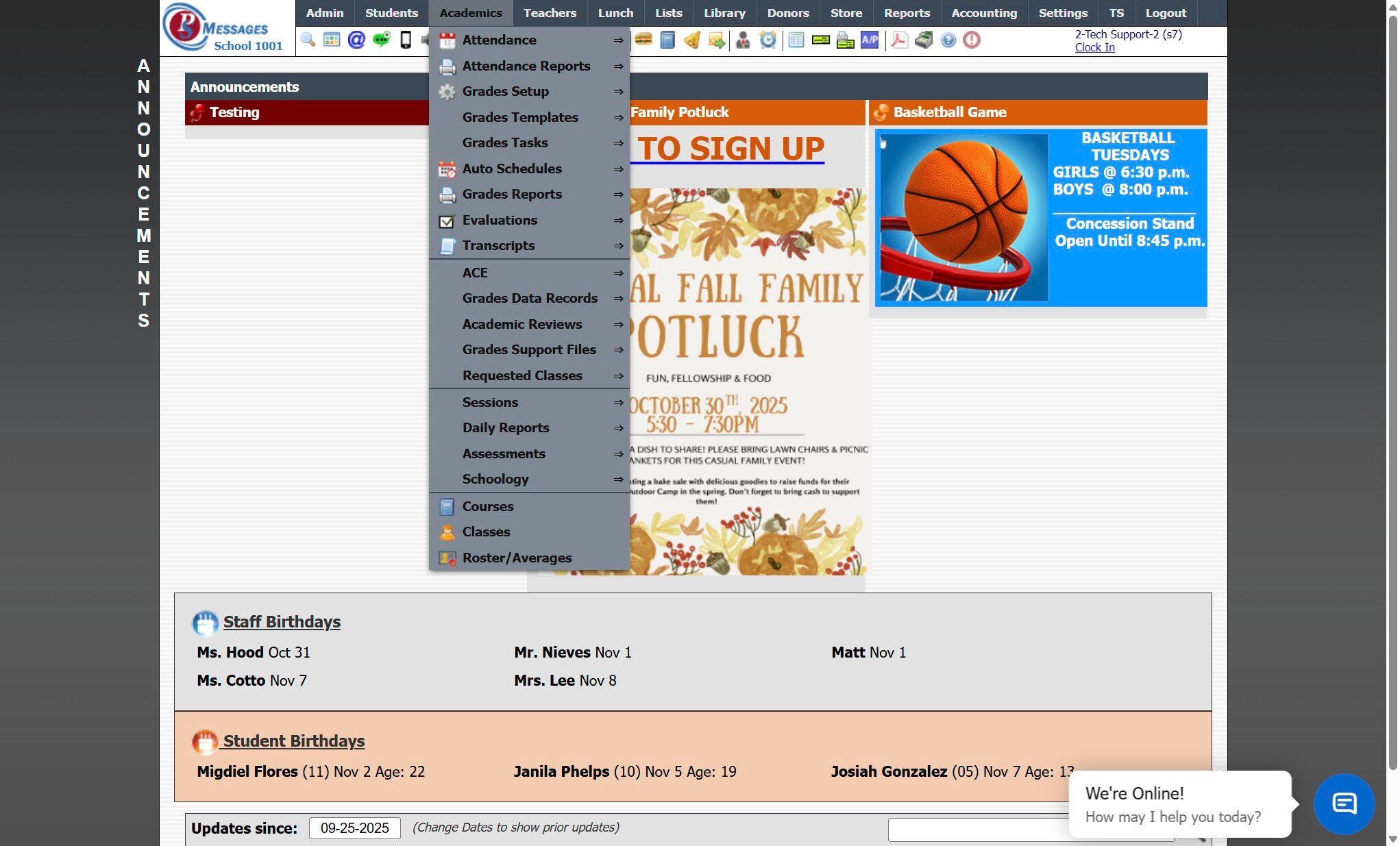
Task: Open the Schoology submenu
Action: (495, 479)
